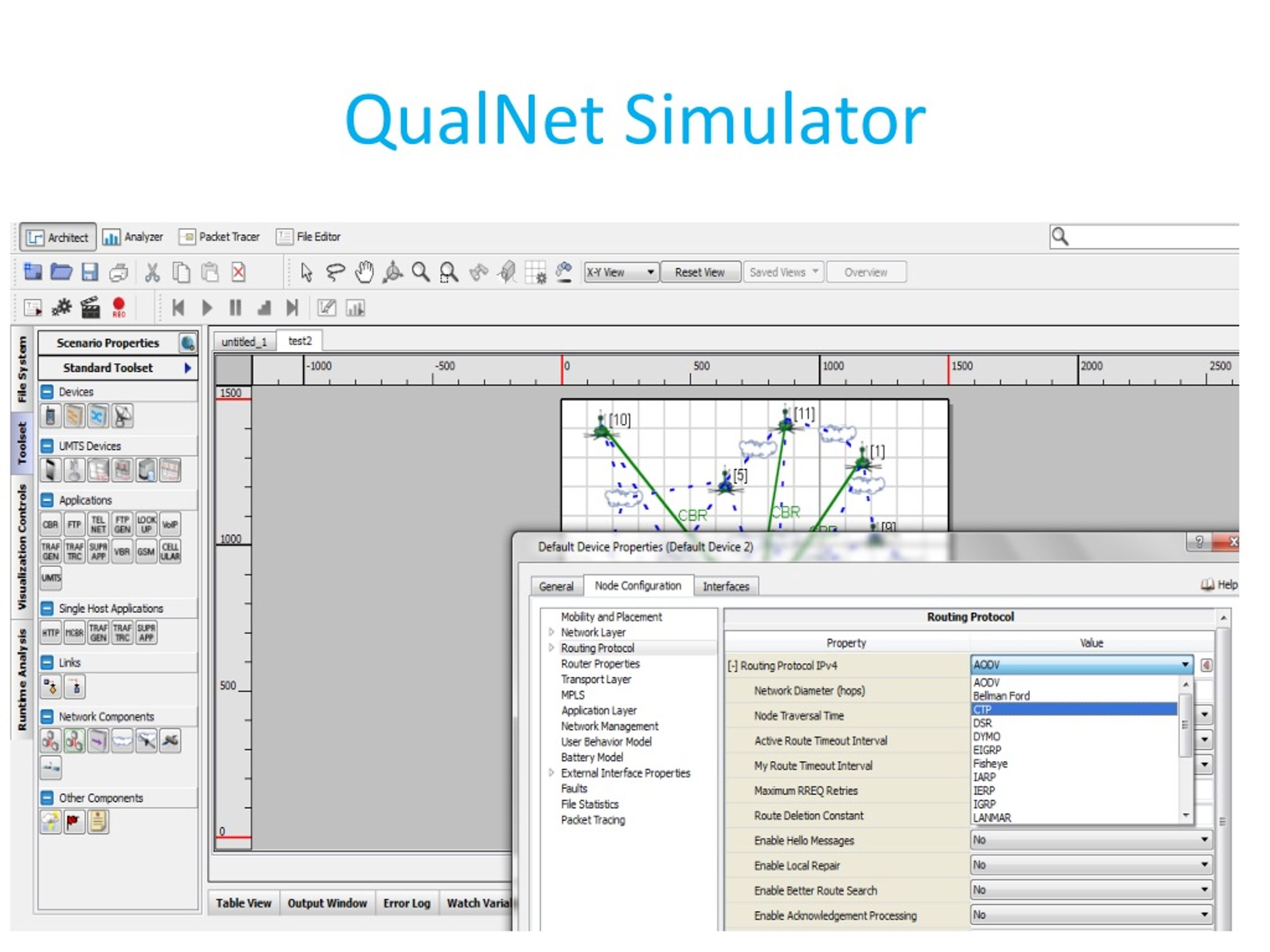The width and height of the screenshot is (1270, 952).
Task: Click the red flag component icon
Action: pos(74,822)
